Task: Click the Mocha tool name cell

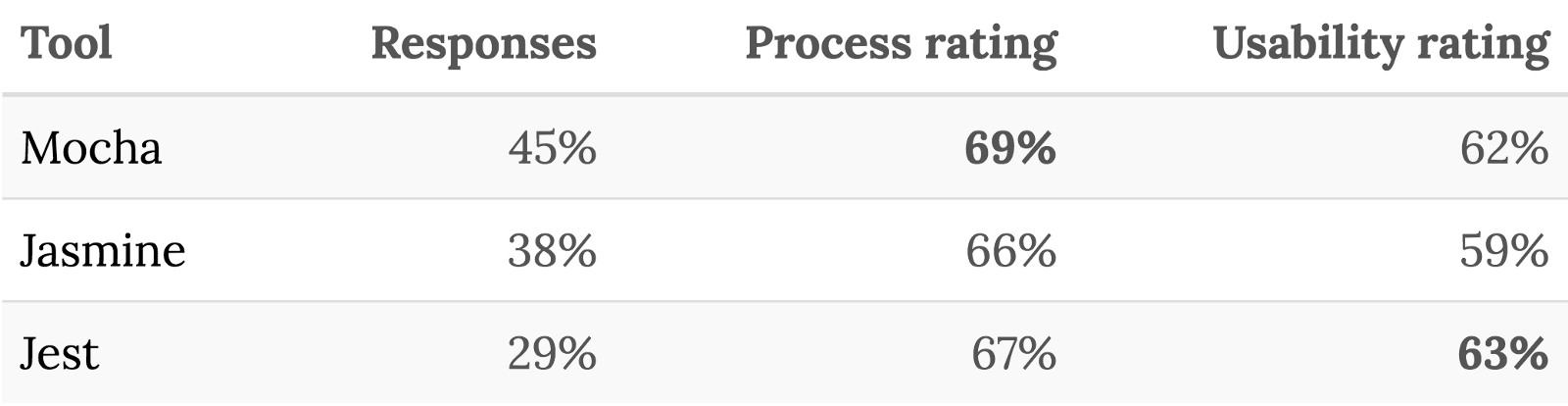Action: (91, 148)
